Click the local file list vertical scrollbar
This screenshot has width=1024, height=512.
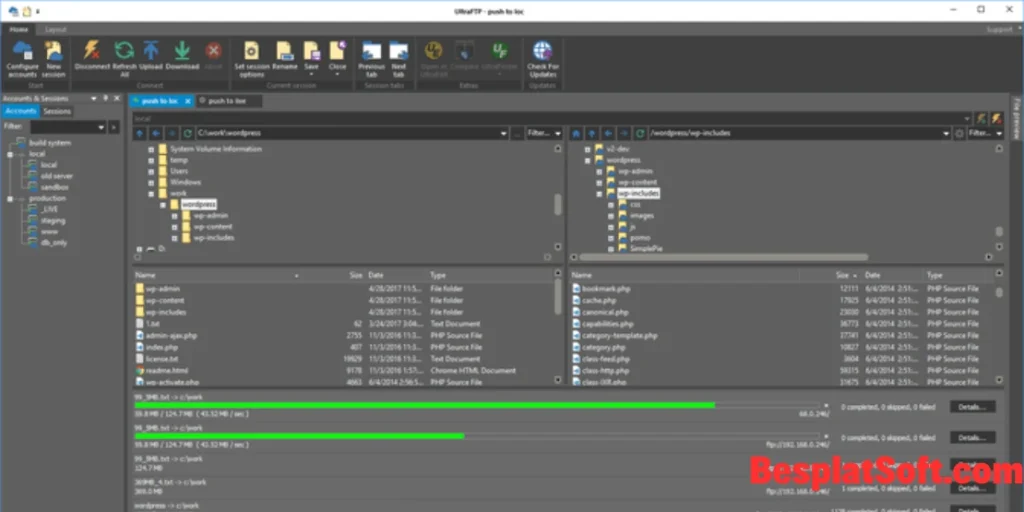558,297
